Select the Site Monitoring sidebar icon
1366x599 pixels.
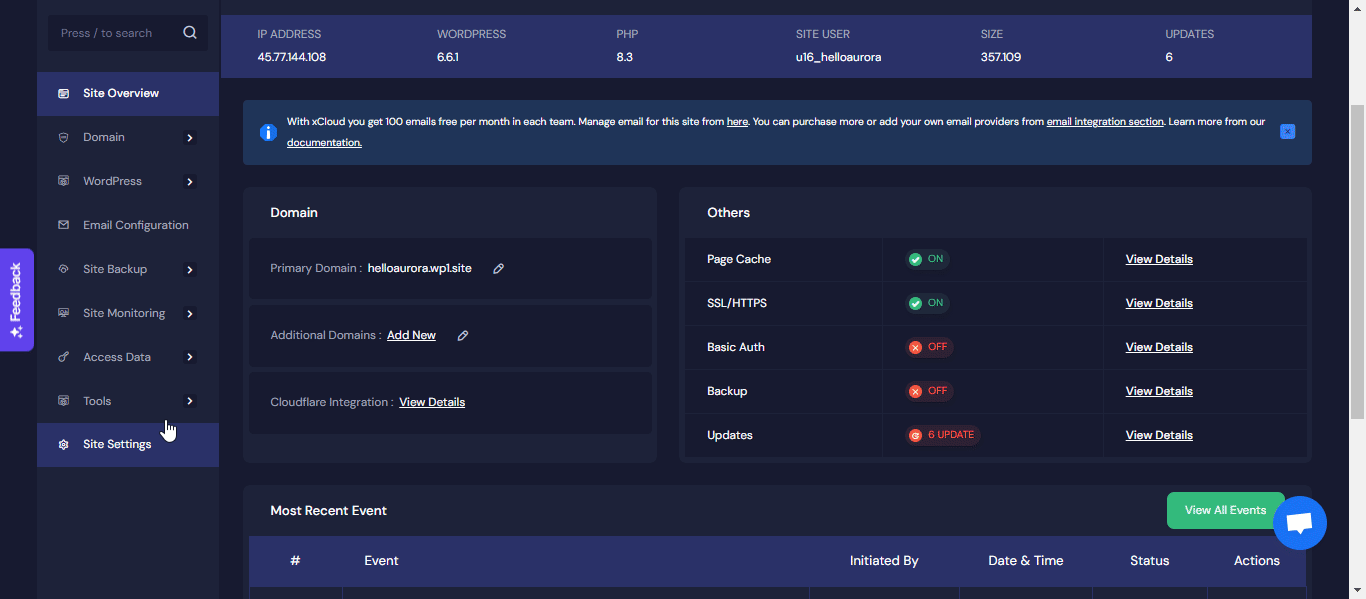click(x=62, y=313)
